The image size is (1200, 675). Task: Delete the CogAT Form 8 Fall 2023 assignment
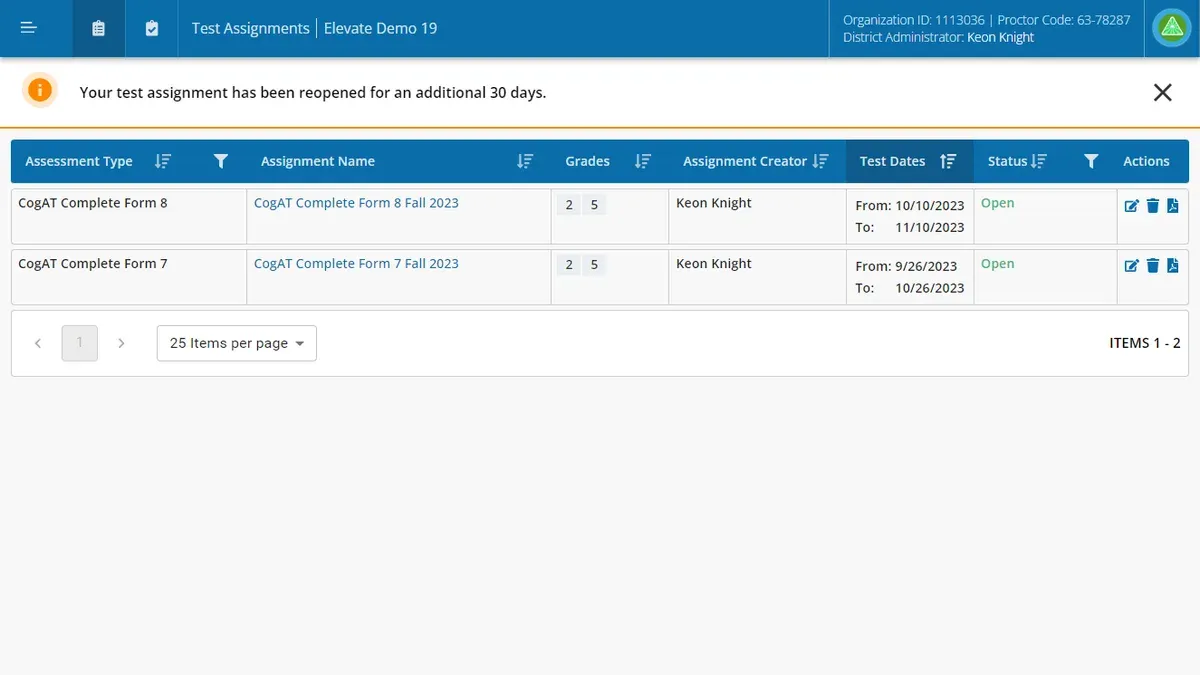pos(1153,206)
